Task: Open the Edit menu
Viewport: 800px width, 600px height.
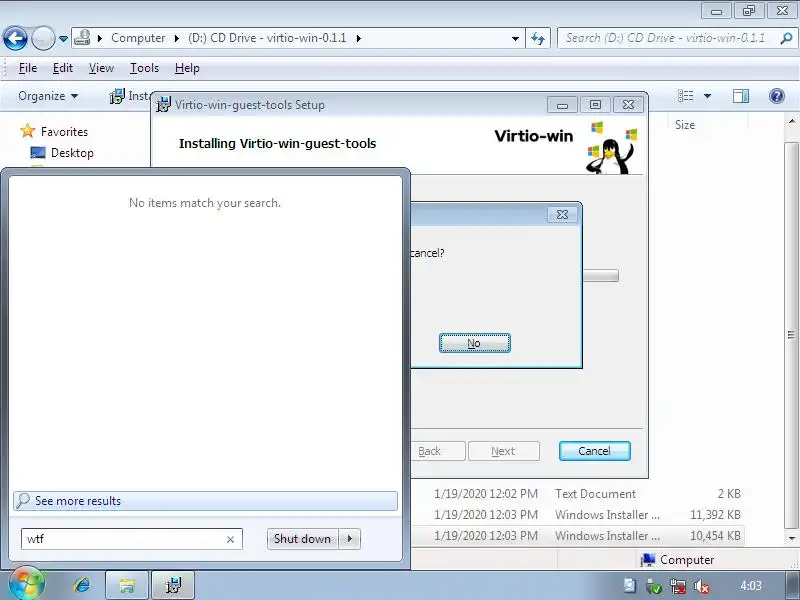Action: pyautogui.click(x=63, y=68)
